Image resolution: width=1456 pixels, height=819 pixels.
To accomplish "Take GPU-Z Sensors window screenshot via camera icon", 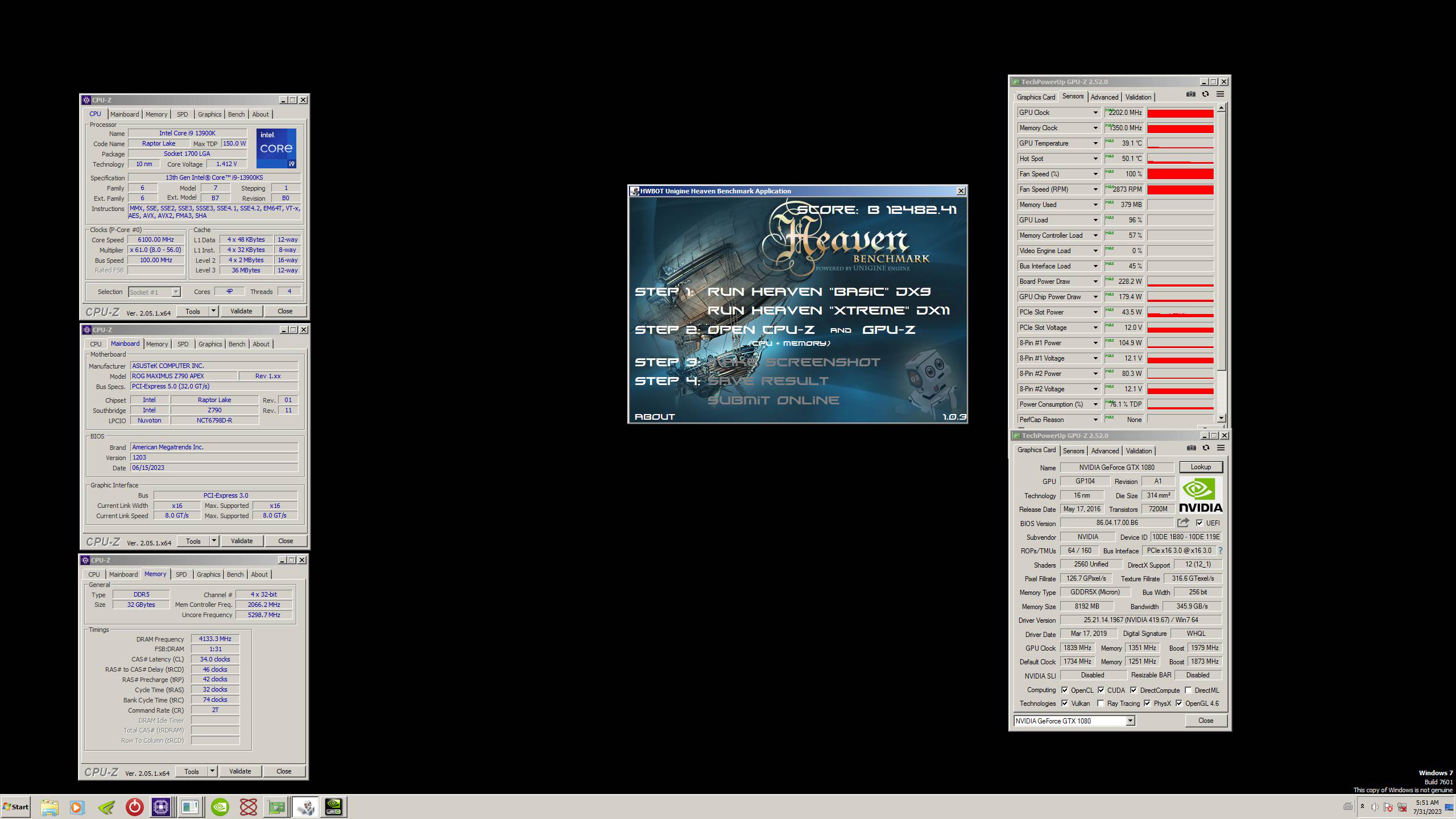I will (1191, 94).
